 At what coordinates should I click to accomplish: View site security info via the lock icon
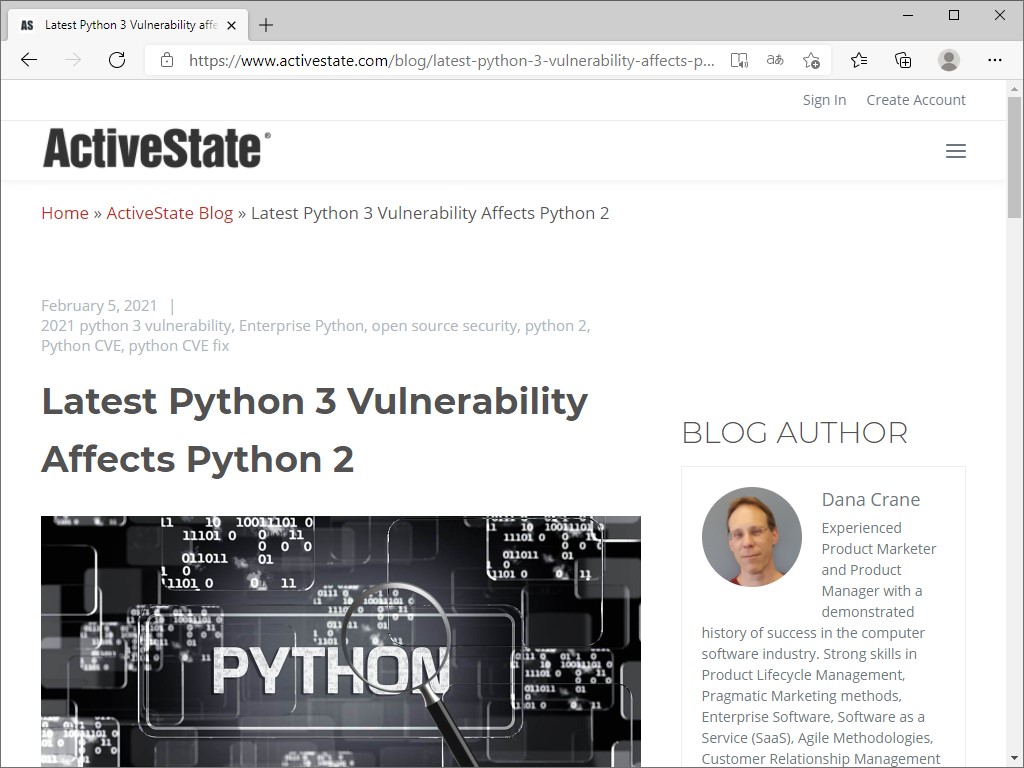(x=166, y=60)
